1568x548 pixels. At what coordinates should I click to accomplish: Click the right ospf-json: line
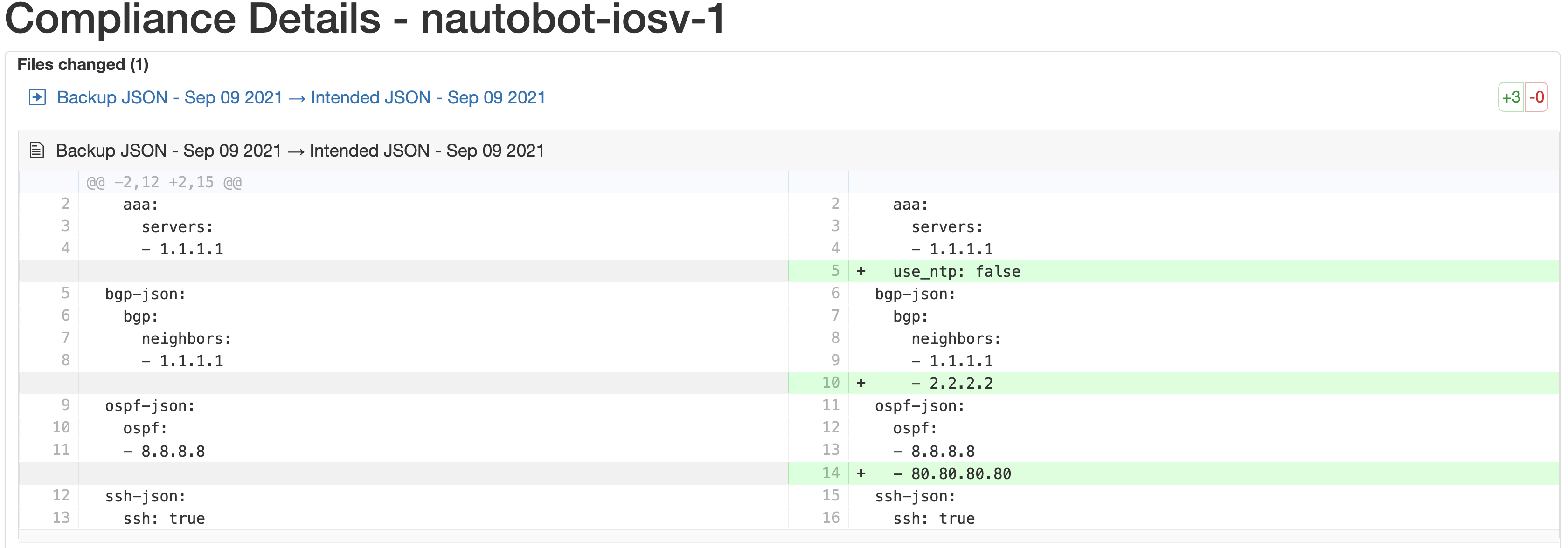click(919, 406)
